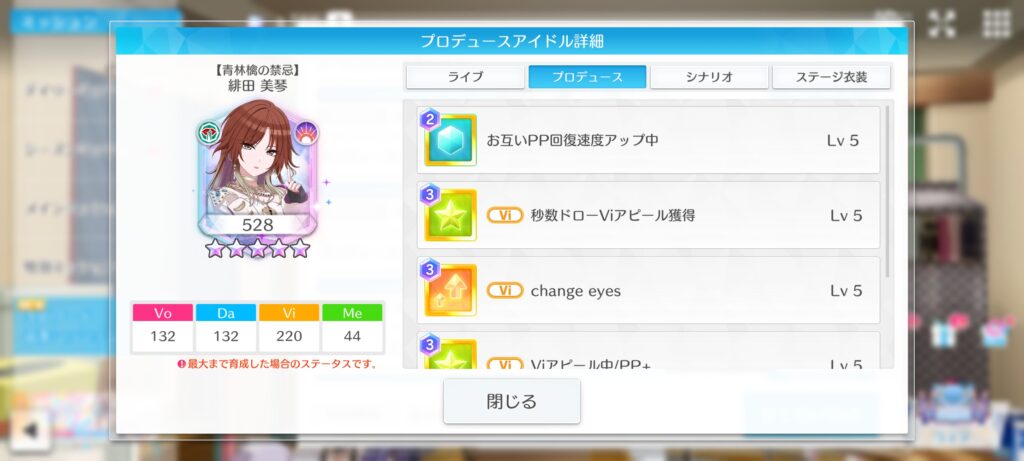Click the back arrow at bottom left
Image resolution: width=1024 pixels, height=461 pixels.
29,430
